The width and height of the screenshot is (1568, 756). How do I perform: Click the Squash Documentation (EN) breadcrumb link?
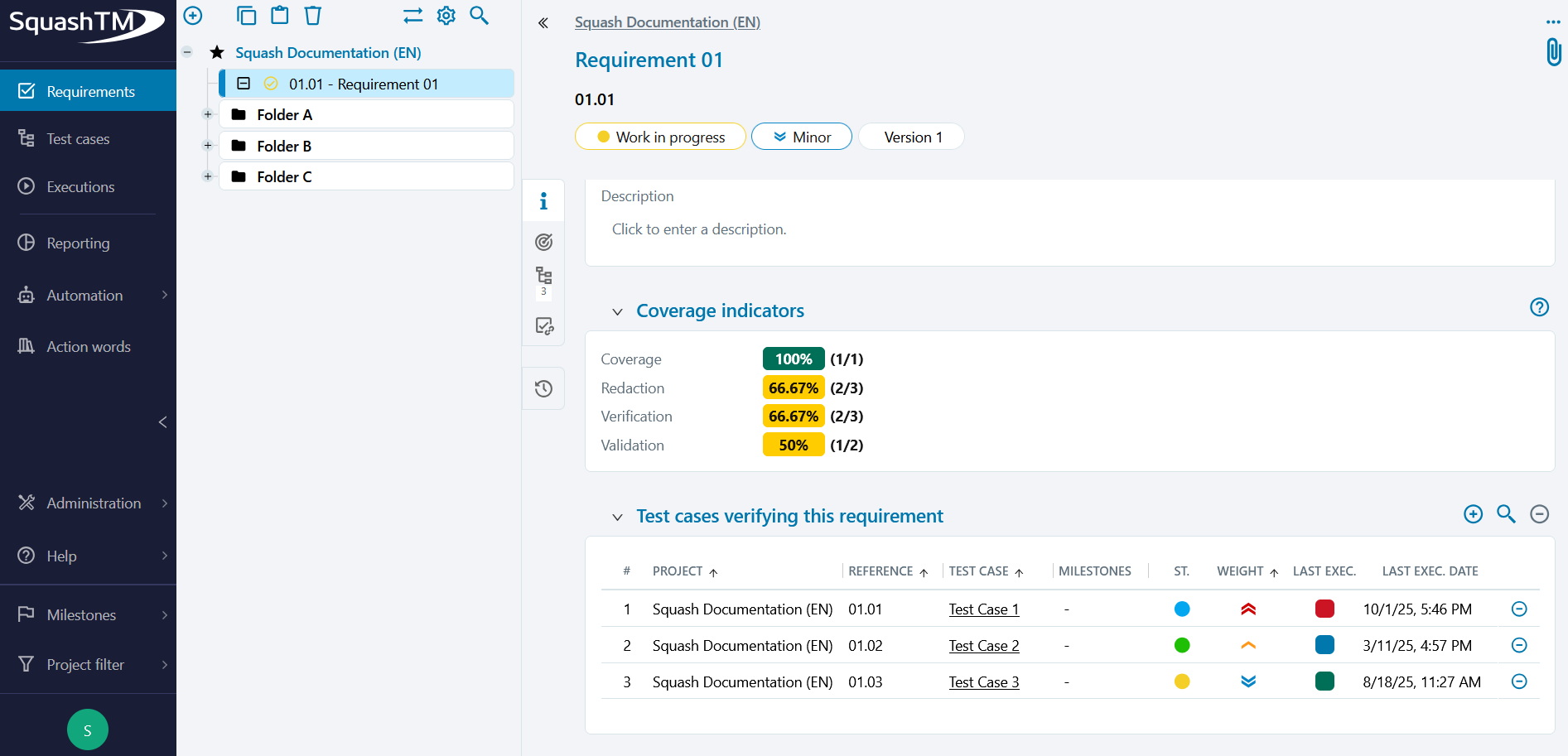pos(667,22)
